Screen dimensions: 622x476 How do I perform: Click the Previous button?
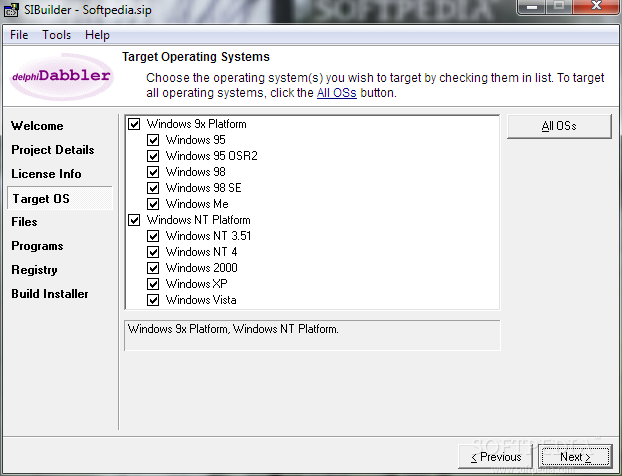[495, 457]
